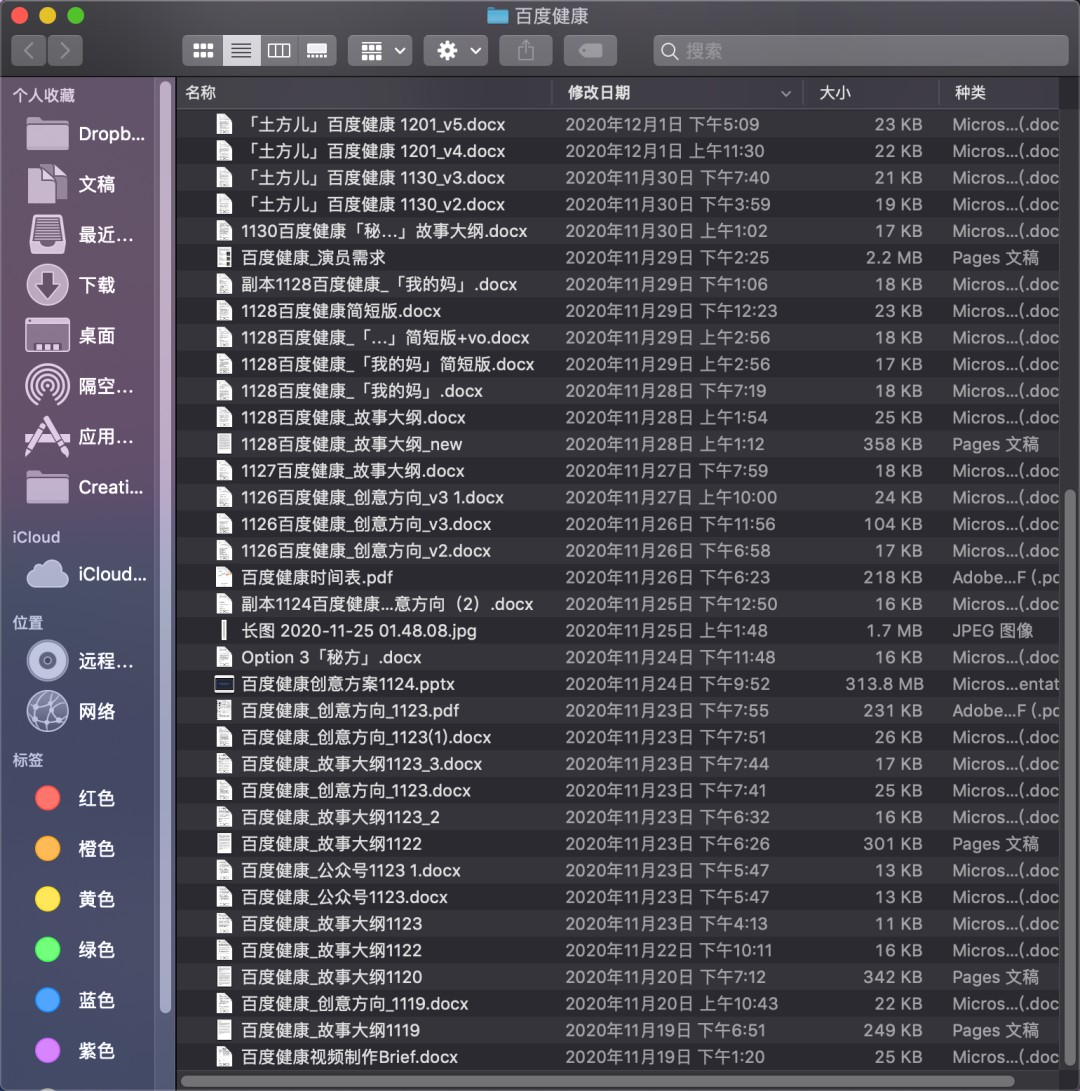This screenshot has width=1080, height=1091.
Task: Click the edit tags toolbar button
Action: point(590,50)
